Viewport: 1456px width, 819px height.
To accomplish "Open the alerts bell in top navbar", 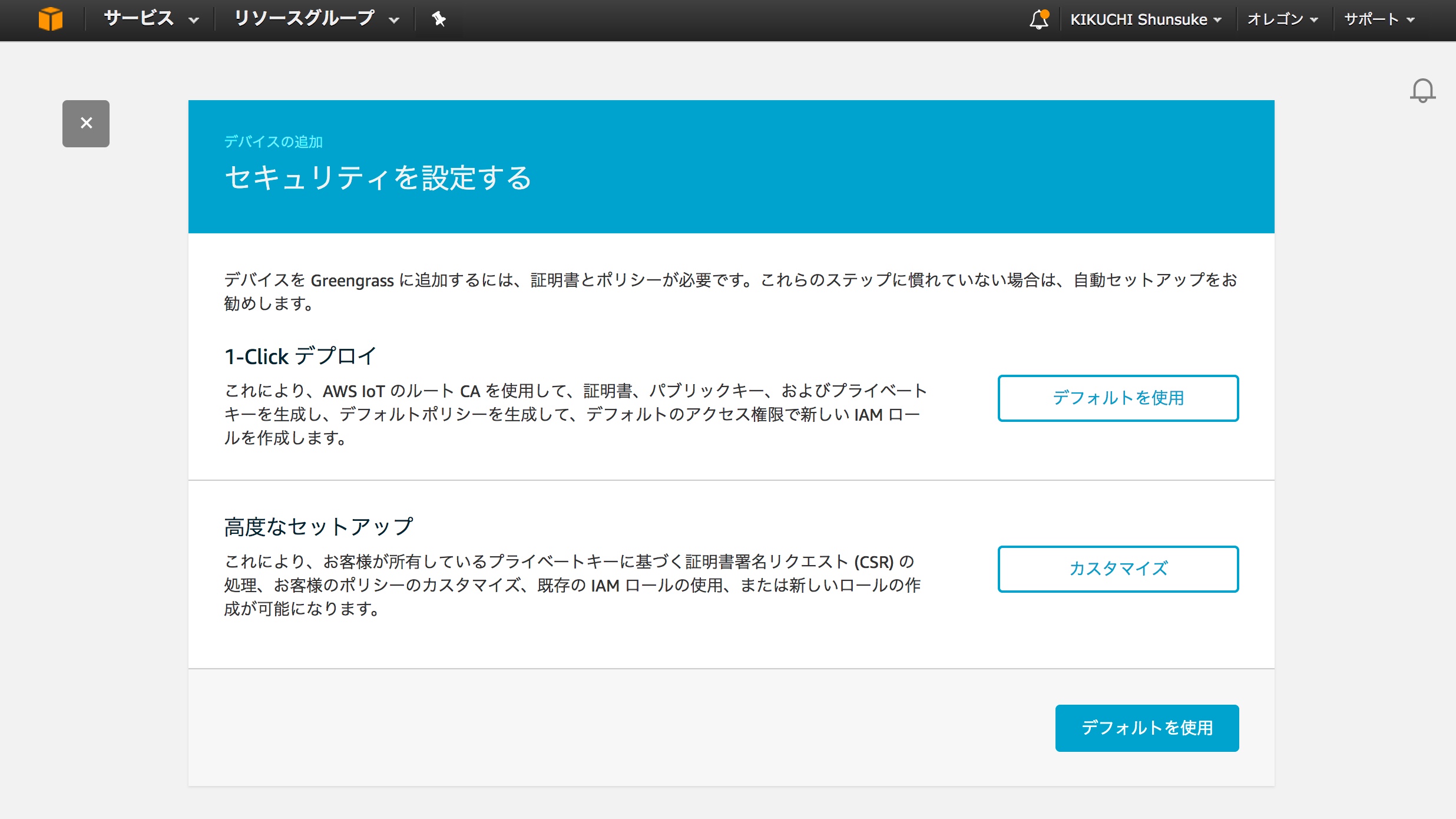I will tap(1040, 19).
